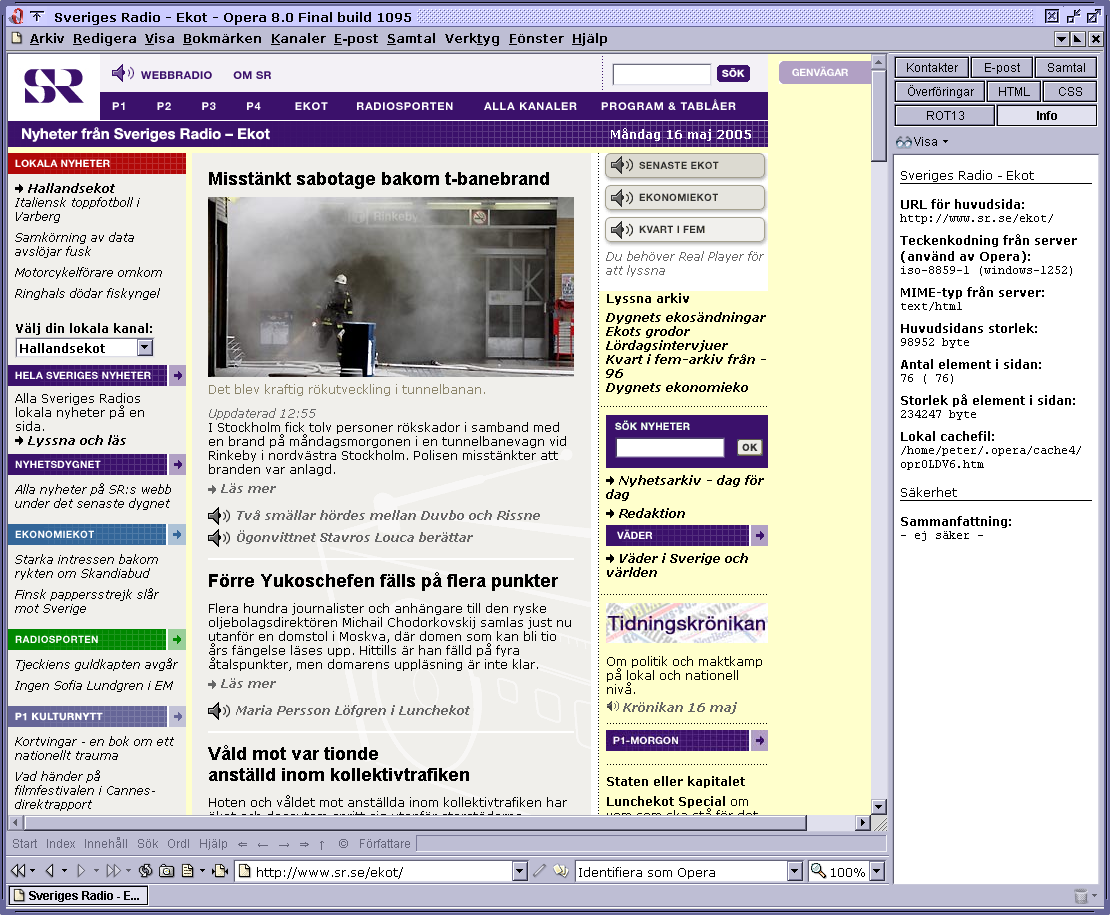Click the arrow icon beside Hela Sveriges Nyheter
The height and width of the screenshot is (915, 1110).
point(177,376)
